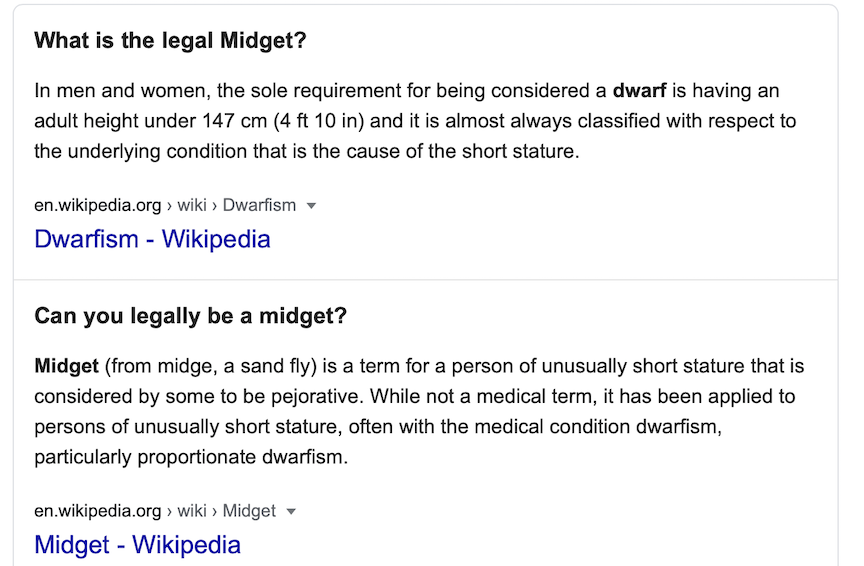The image size is (864, 566).
Task: Collapse the "What is the legal Midget?" question
Action: click(170, 41)
